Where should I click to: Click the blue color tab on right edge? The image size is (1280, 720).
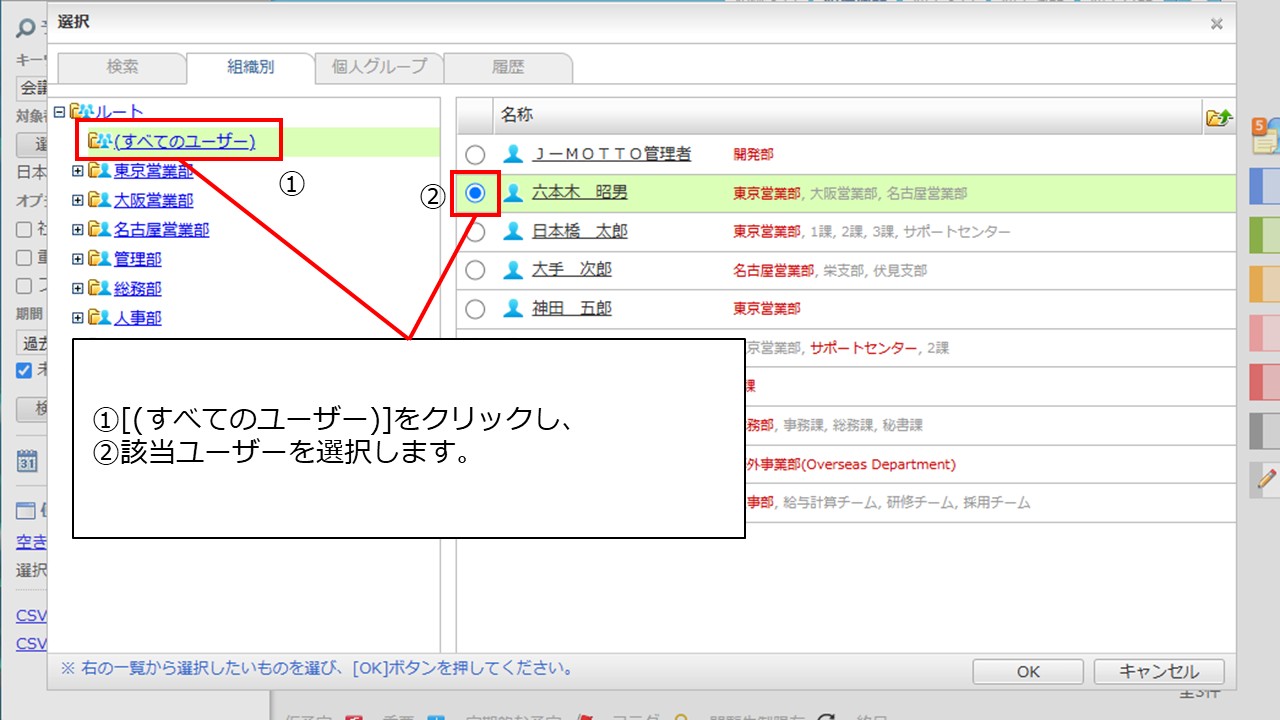[x=1266, y=187]
